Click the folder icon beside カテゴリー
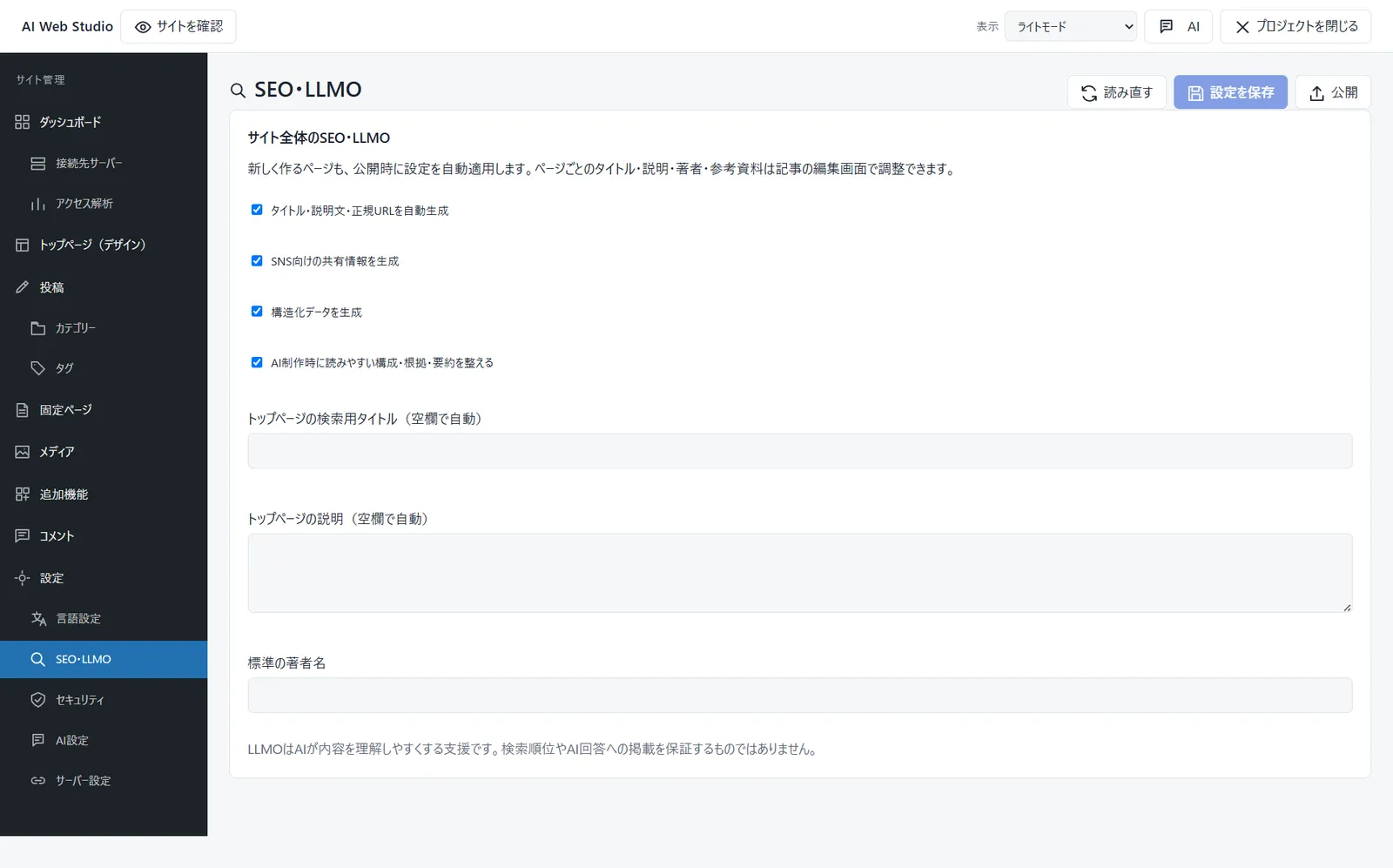1393x868 pixels. click(38, 328)
